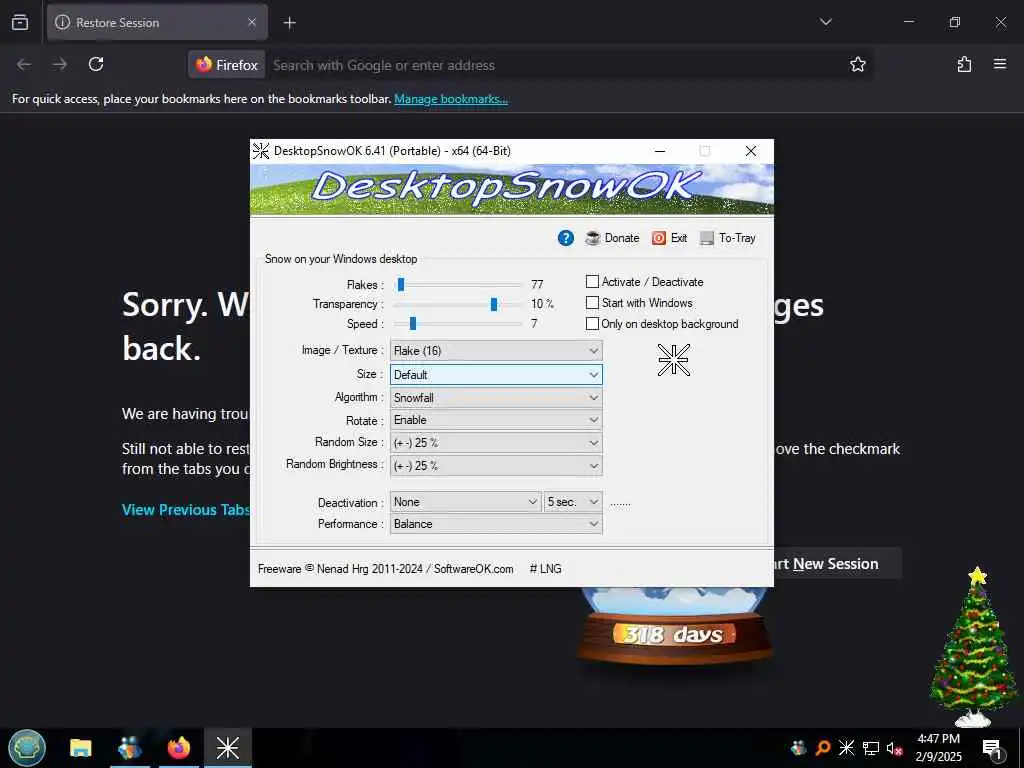This screenshot has height=768, width=1024.
Task: Click Exit in DesktopSnowOK toolbar
Action: coord(670,238)
